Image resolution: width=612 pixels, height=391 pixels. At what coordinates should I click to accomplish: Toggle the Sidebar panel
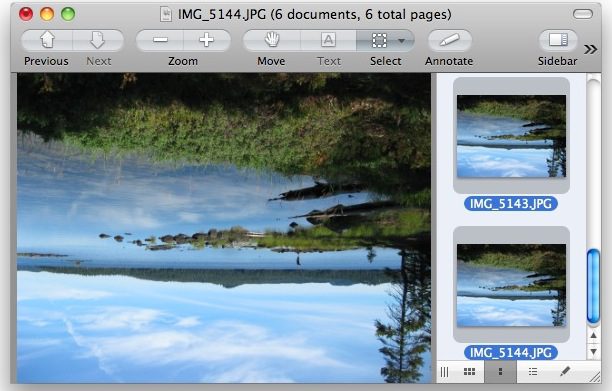558,40
